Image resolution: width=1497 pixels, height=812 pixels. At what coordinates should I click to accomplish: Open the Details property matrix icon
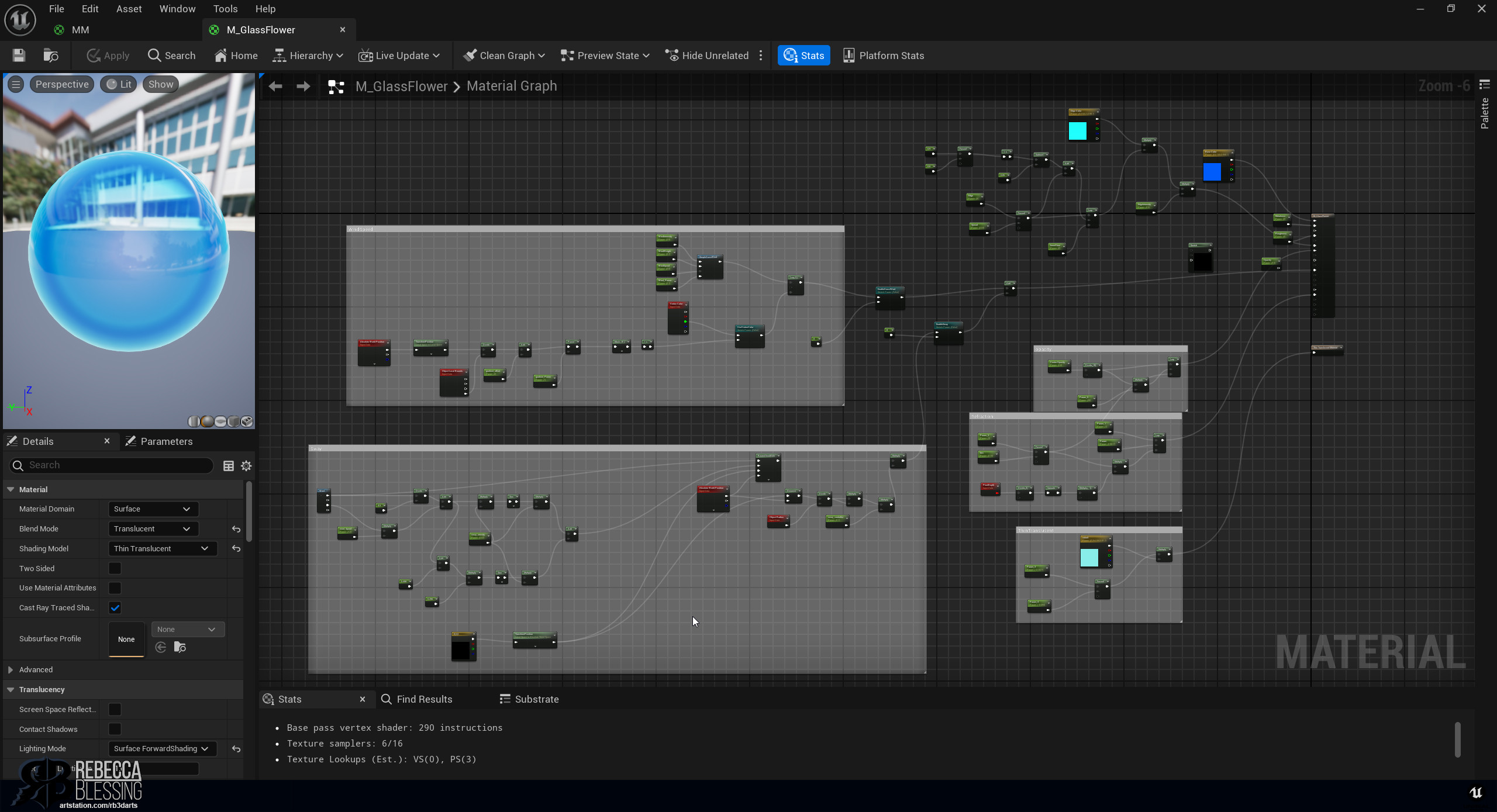point(229,466)
